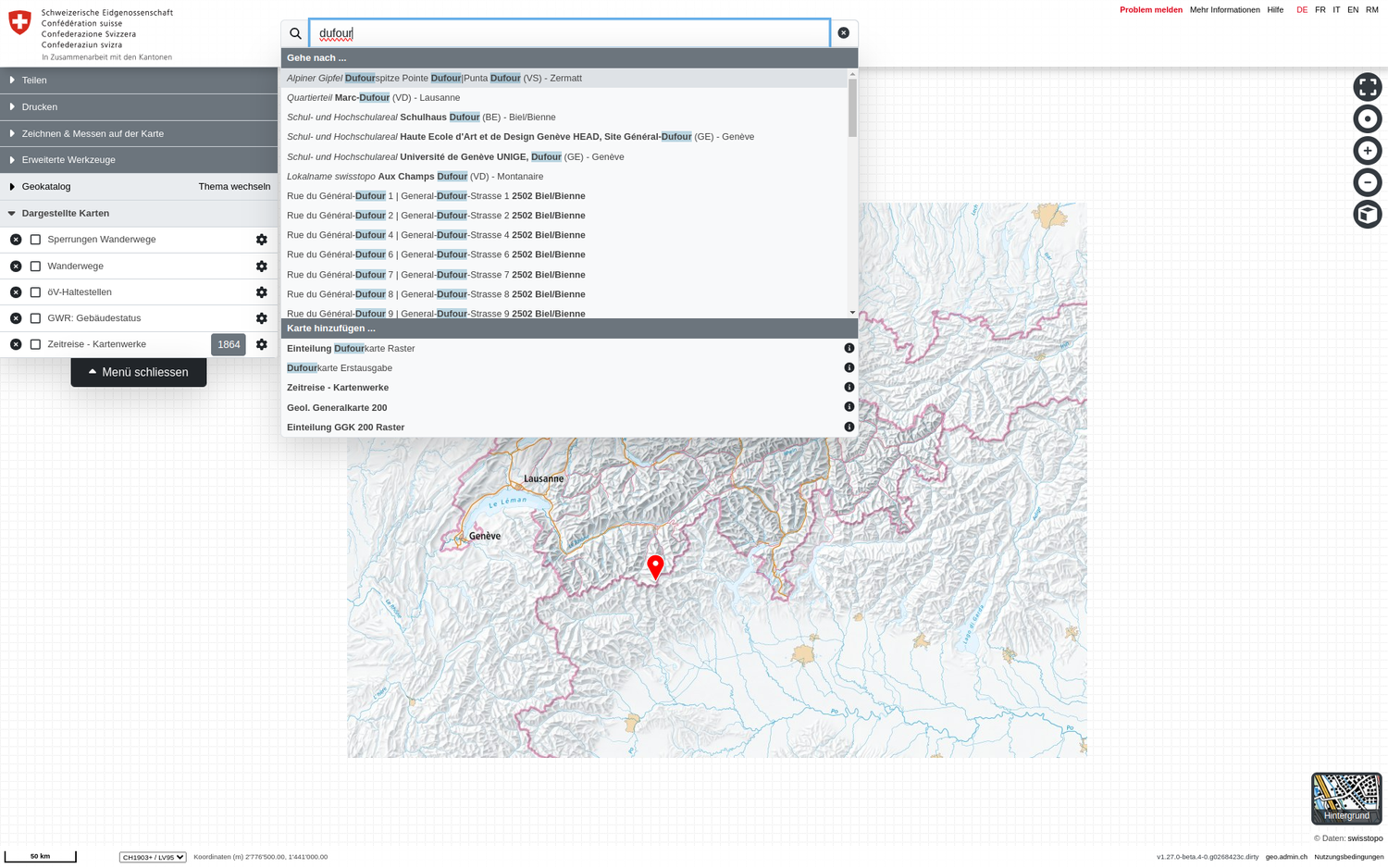
Task: Clear the search field with X icon
Action: [x=843, y=33]
